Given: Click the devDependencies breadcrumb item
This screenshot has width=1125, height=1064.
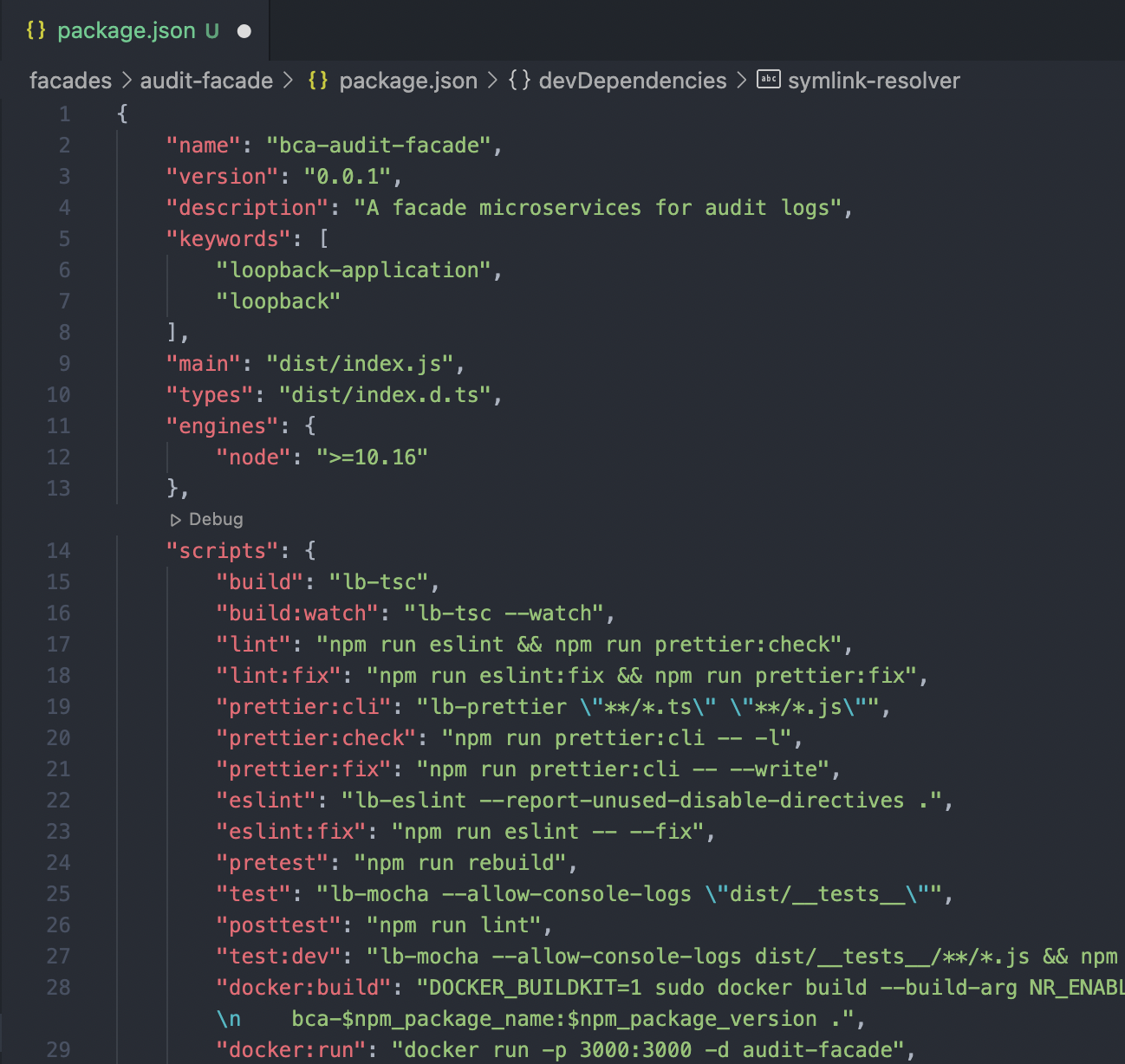Looking at the screenshot, I should [632, 80].
